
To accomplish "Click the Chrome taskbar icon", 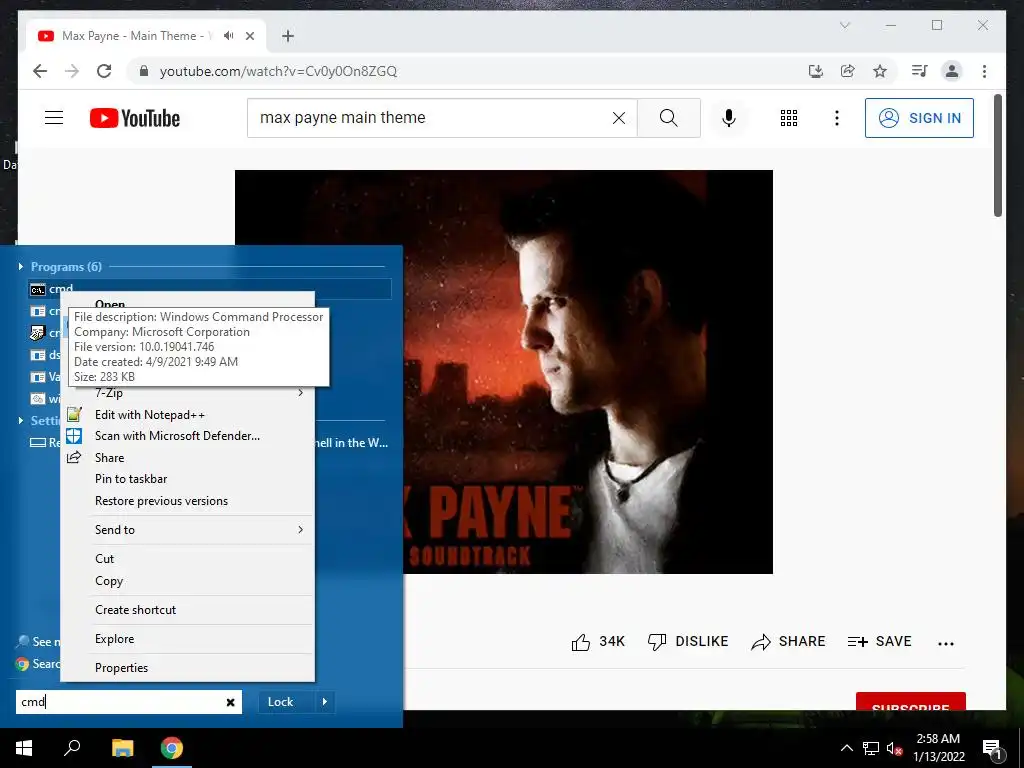I will point(172,748).
